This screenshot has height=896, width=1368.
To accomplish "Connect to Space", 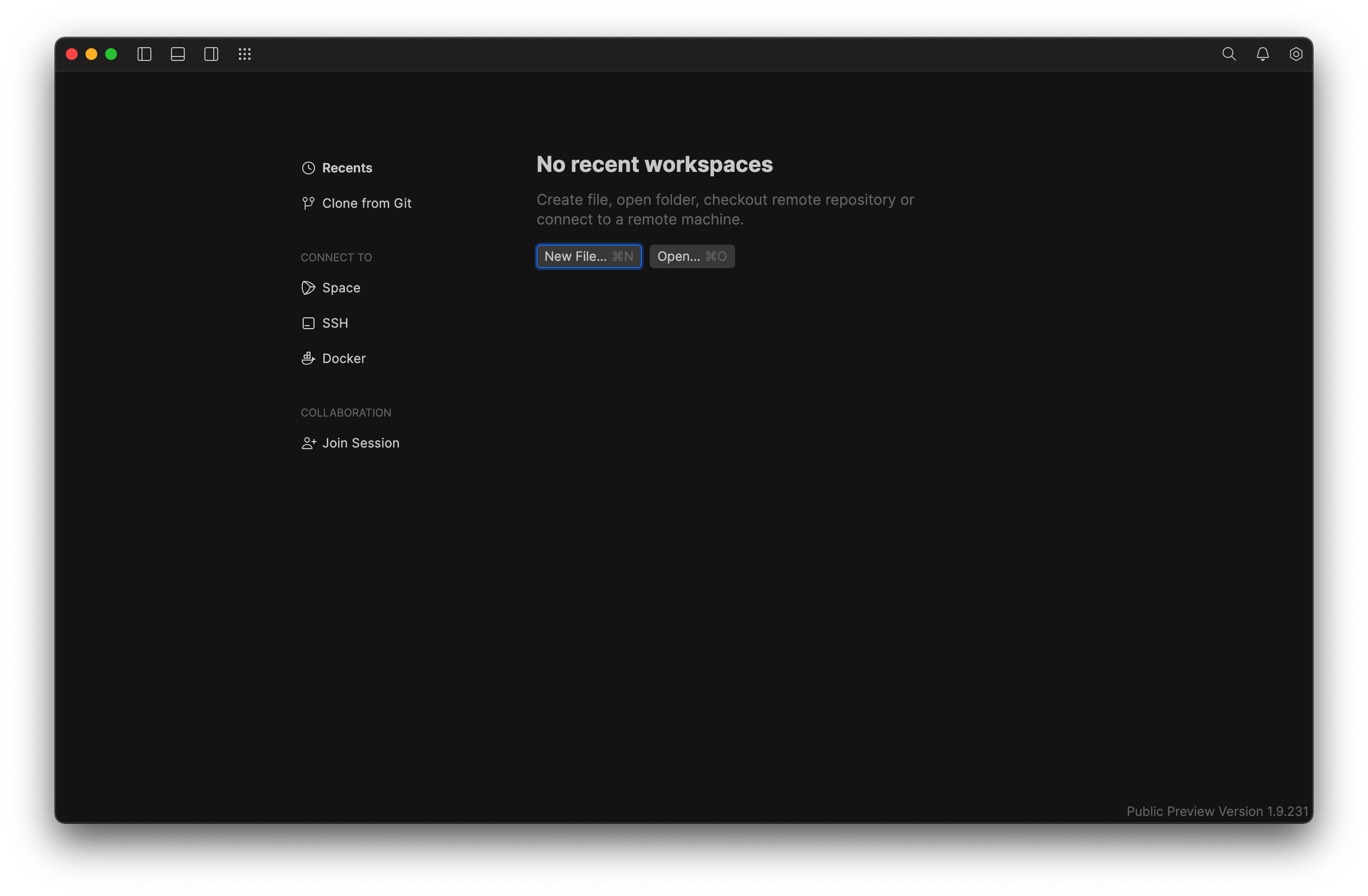I will tap(340, 288).
